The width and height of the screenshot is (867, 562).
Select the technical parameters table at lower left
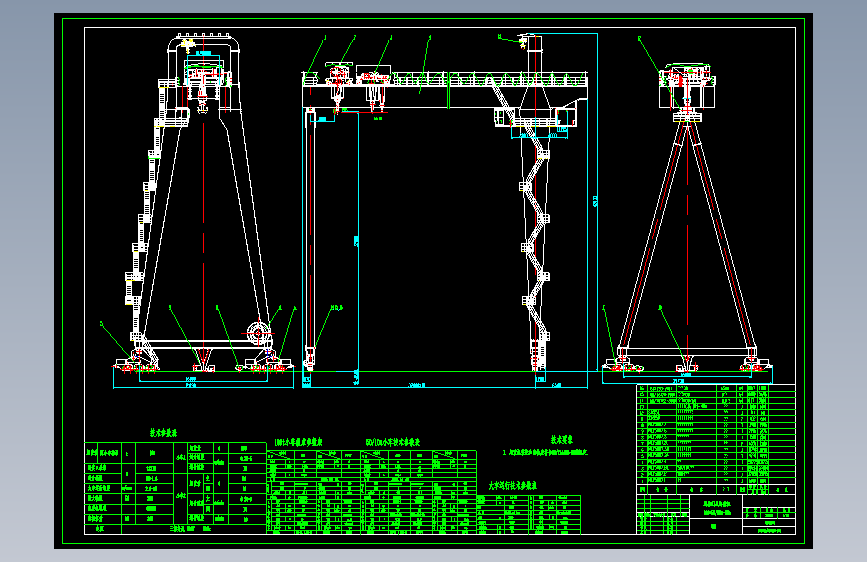[x=175, y=488]
